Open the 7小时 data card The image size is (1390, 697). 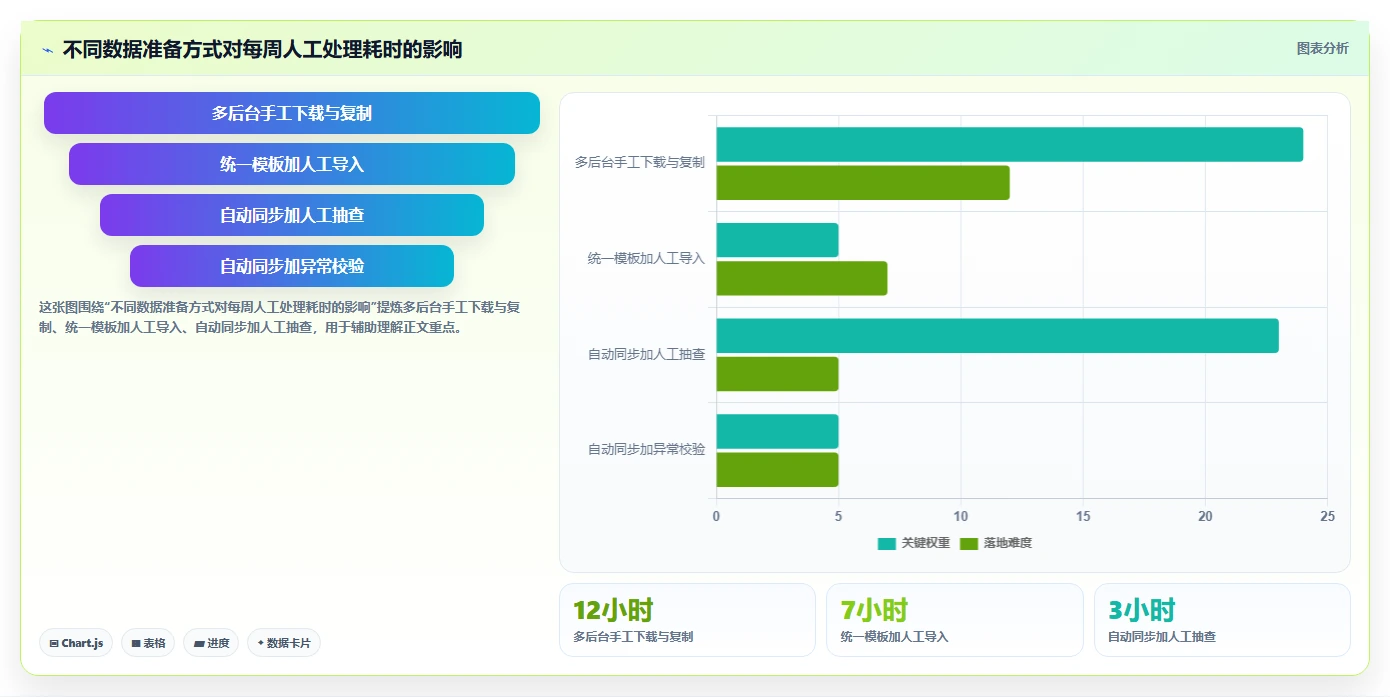click(x=955, y=620)
